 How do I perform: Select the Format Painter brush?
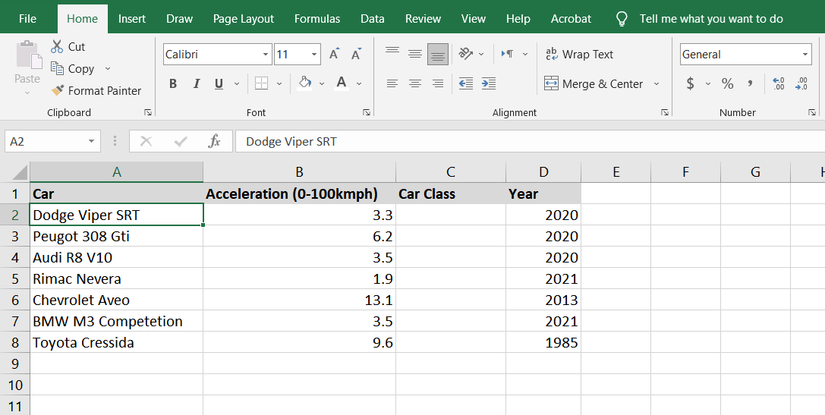[x=57, y=91]
